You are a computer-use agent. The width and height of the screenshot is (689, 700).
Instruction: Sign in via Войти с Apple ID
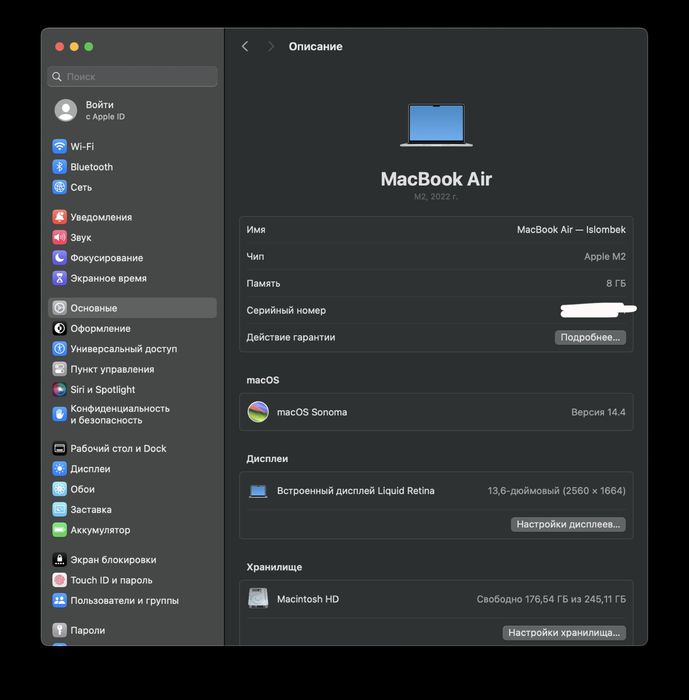(105, 110)
